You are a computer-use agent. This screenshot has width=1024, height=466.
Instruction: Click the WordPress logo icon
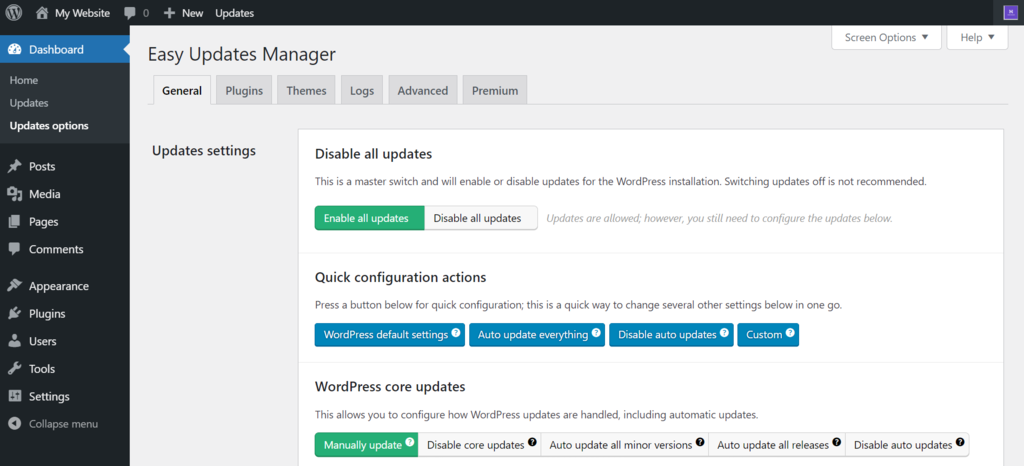[x=14, y=12]
